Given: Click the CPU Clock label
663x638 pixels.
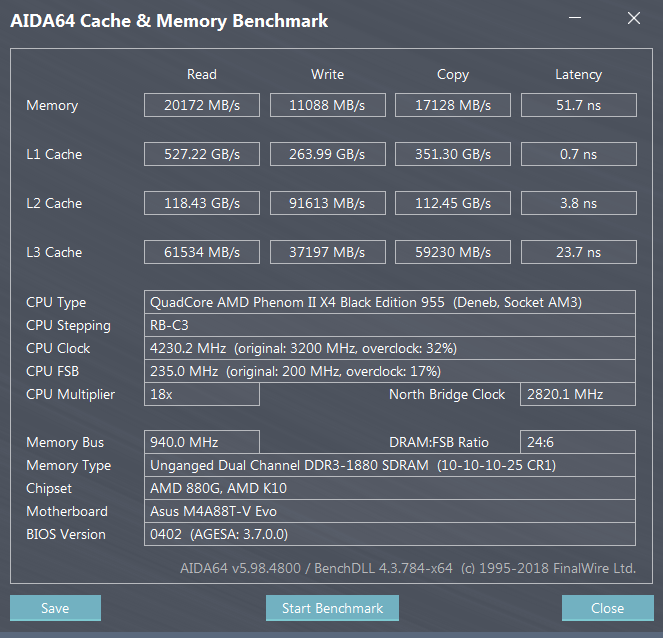Looking at the screenshot, I should (x=58, y=348).
